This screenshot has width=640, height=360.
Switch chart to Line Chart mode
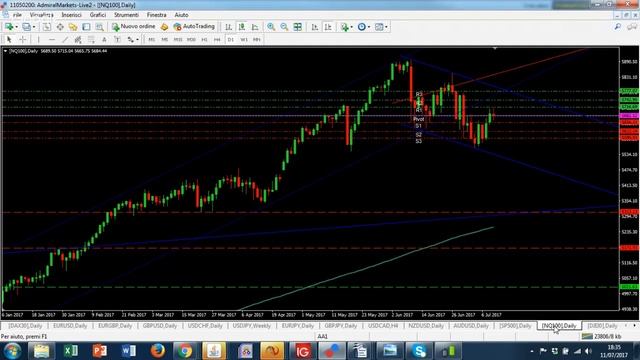(255, 27)
